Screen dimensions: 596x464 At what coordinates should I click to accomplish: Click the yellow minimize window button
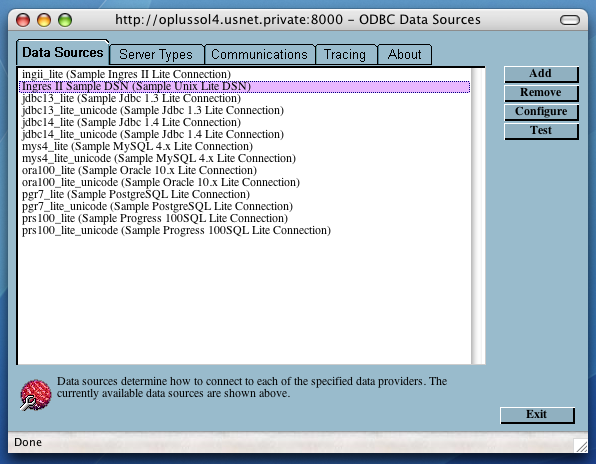point(44,20)
